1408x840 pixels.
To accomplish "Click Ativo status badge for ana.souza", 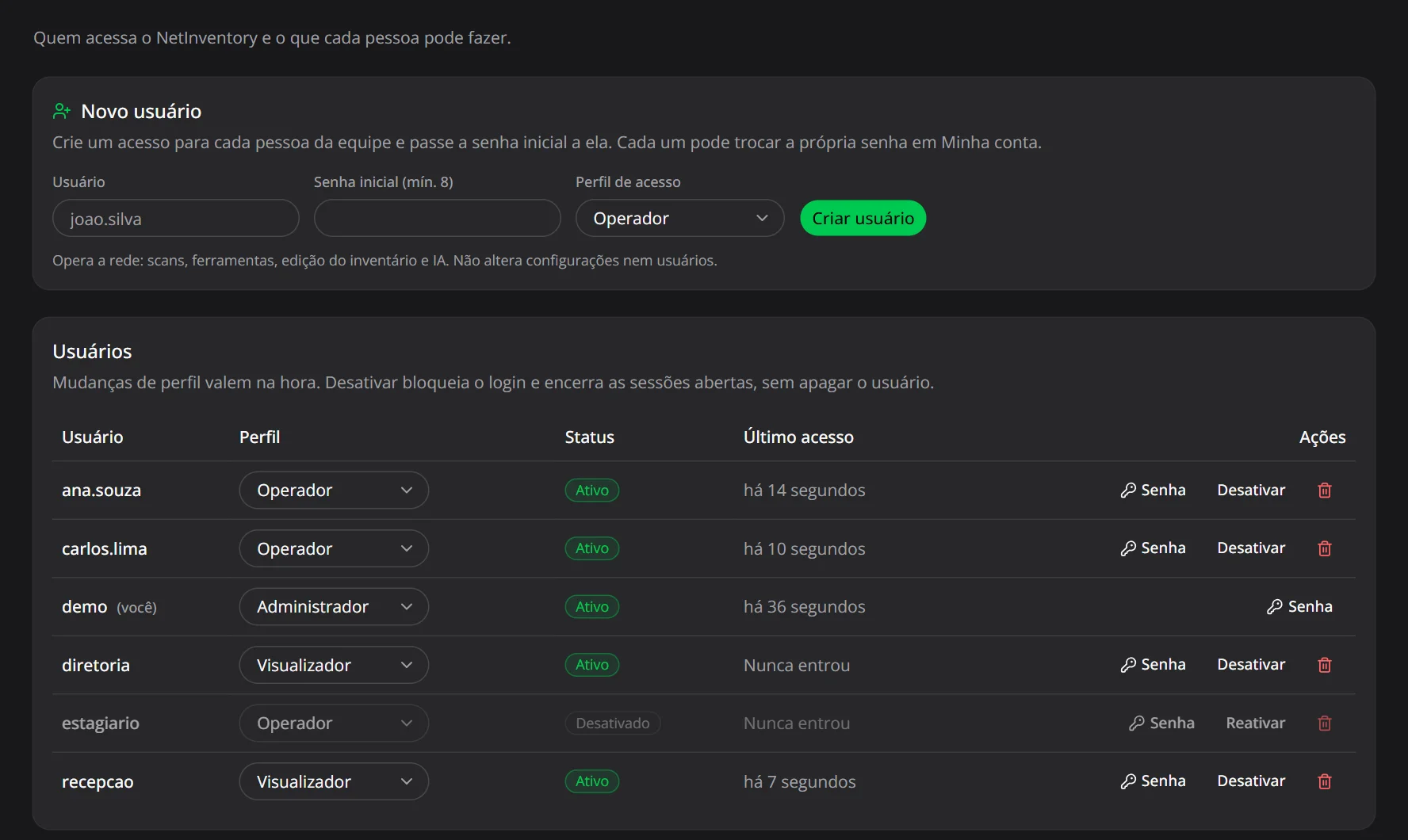I will (592, 491).
